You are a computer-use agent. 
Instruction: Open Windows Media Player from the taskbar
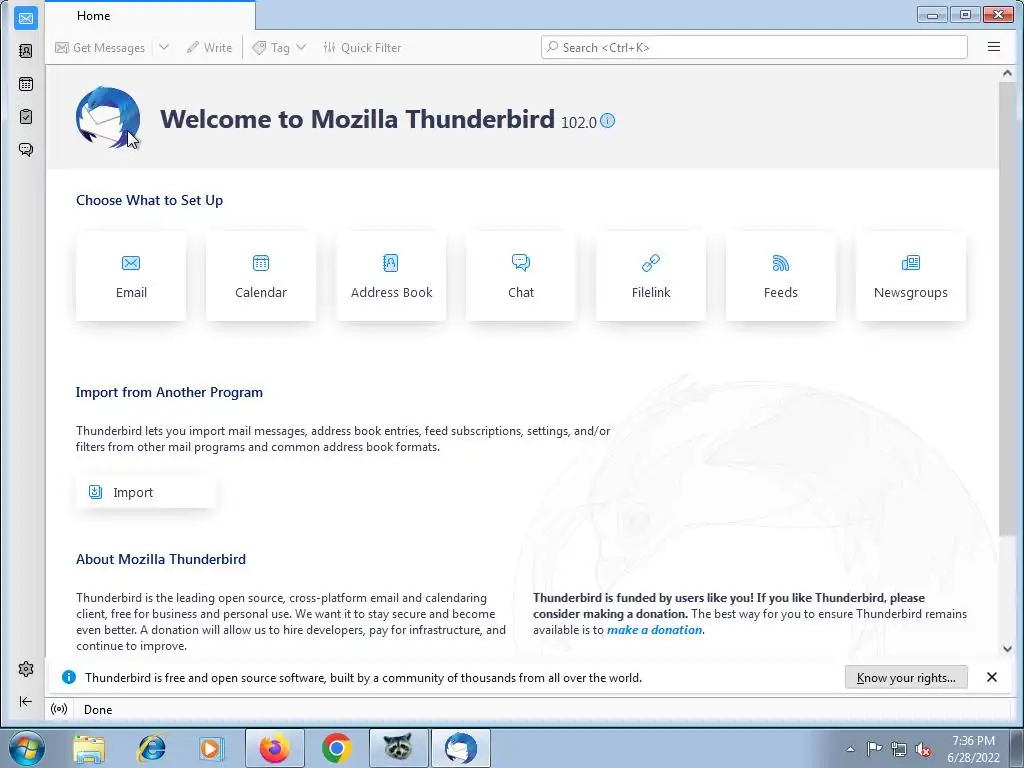[x=212, y=748]
